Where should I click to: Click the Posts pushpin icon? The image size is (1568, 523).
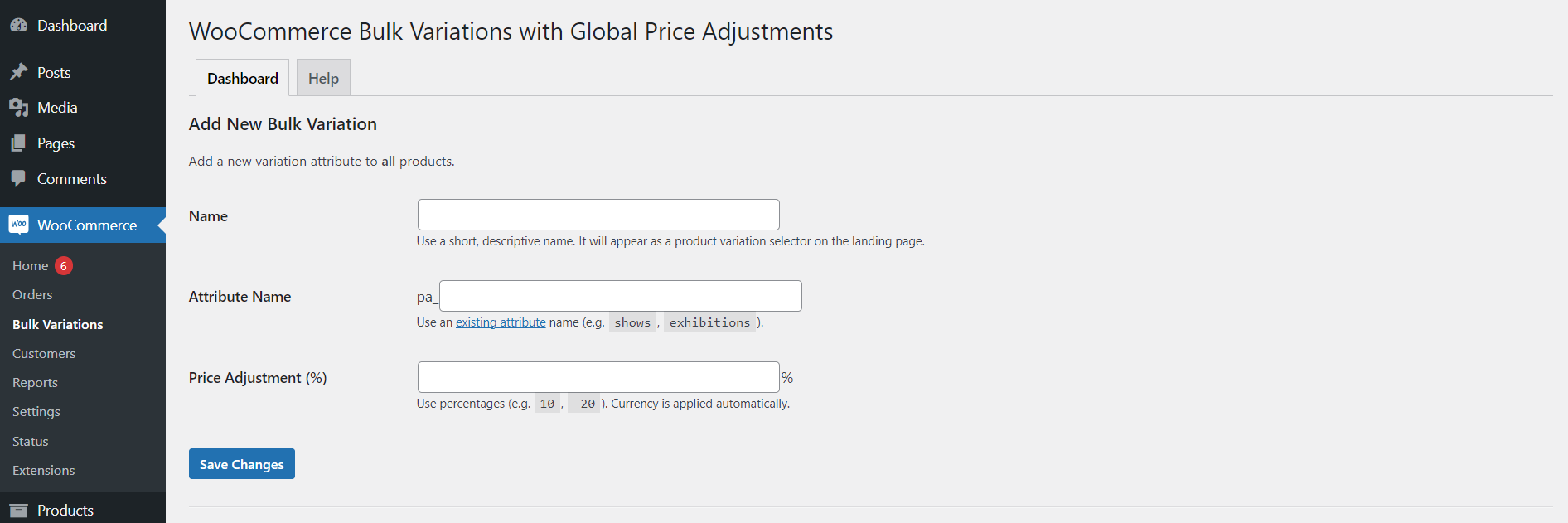coord(18,73)
